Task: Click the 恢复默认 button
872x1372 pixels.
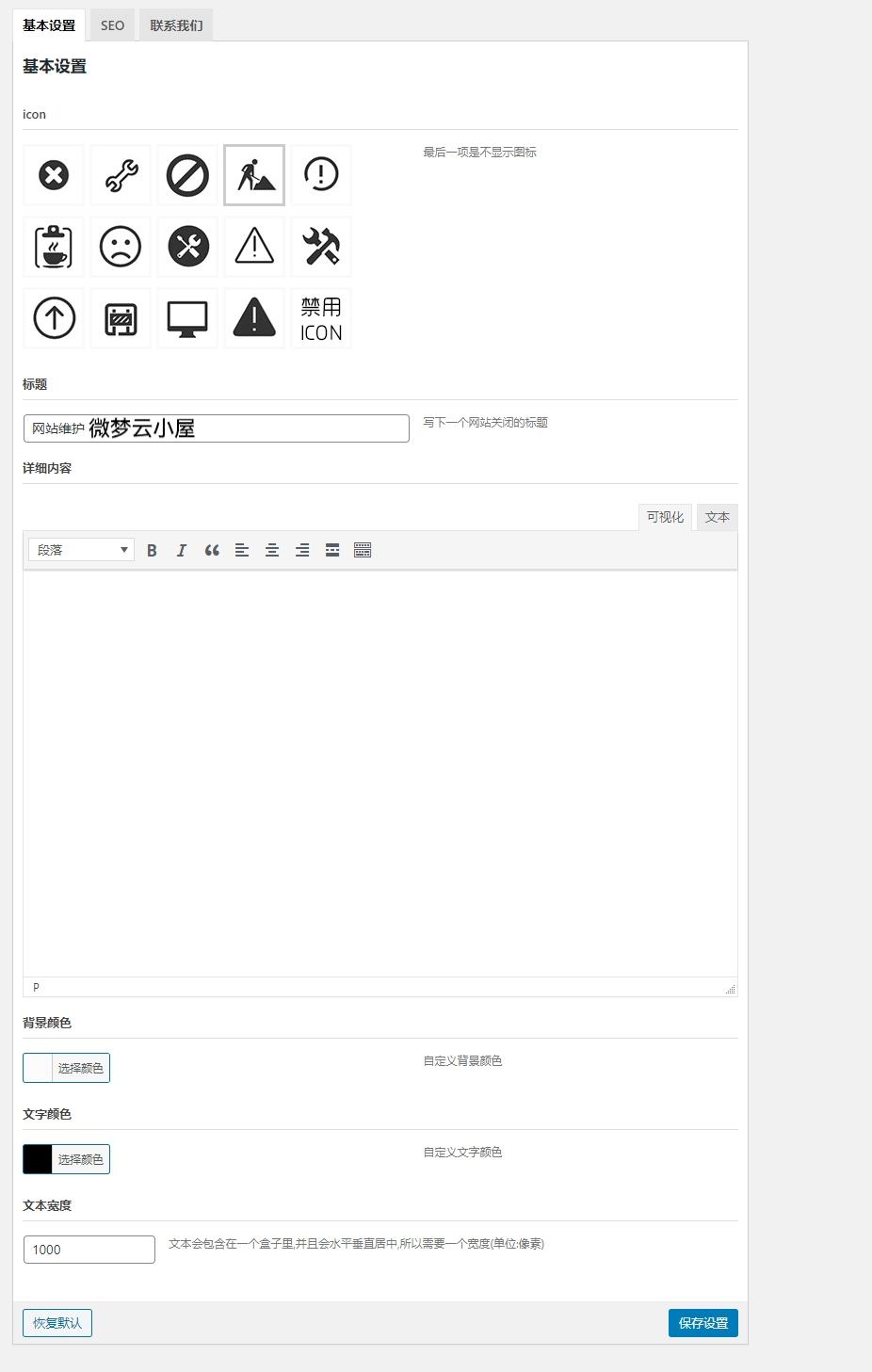Action: pos(57,1323)
